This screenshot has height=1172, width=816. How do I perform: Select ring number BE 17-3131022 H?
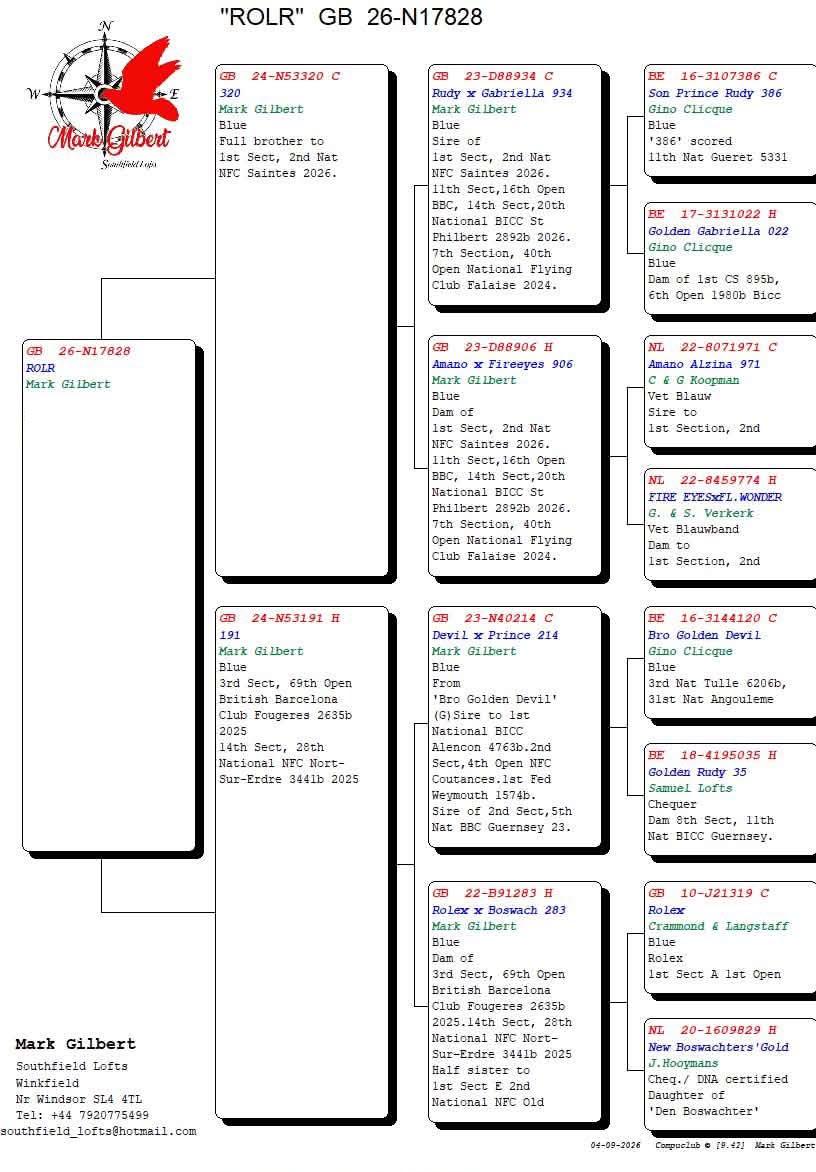(x=713, y=214)
